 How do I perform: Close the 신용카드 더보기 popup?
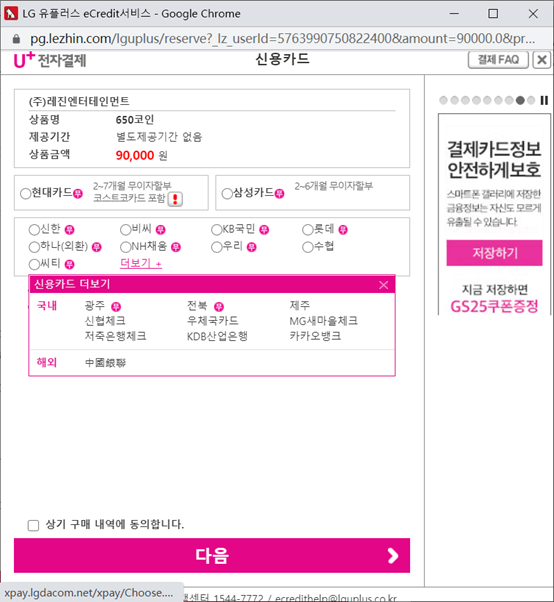pyautogui.click(x=383, y=285)
